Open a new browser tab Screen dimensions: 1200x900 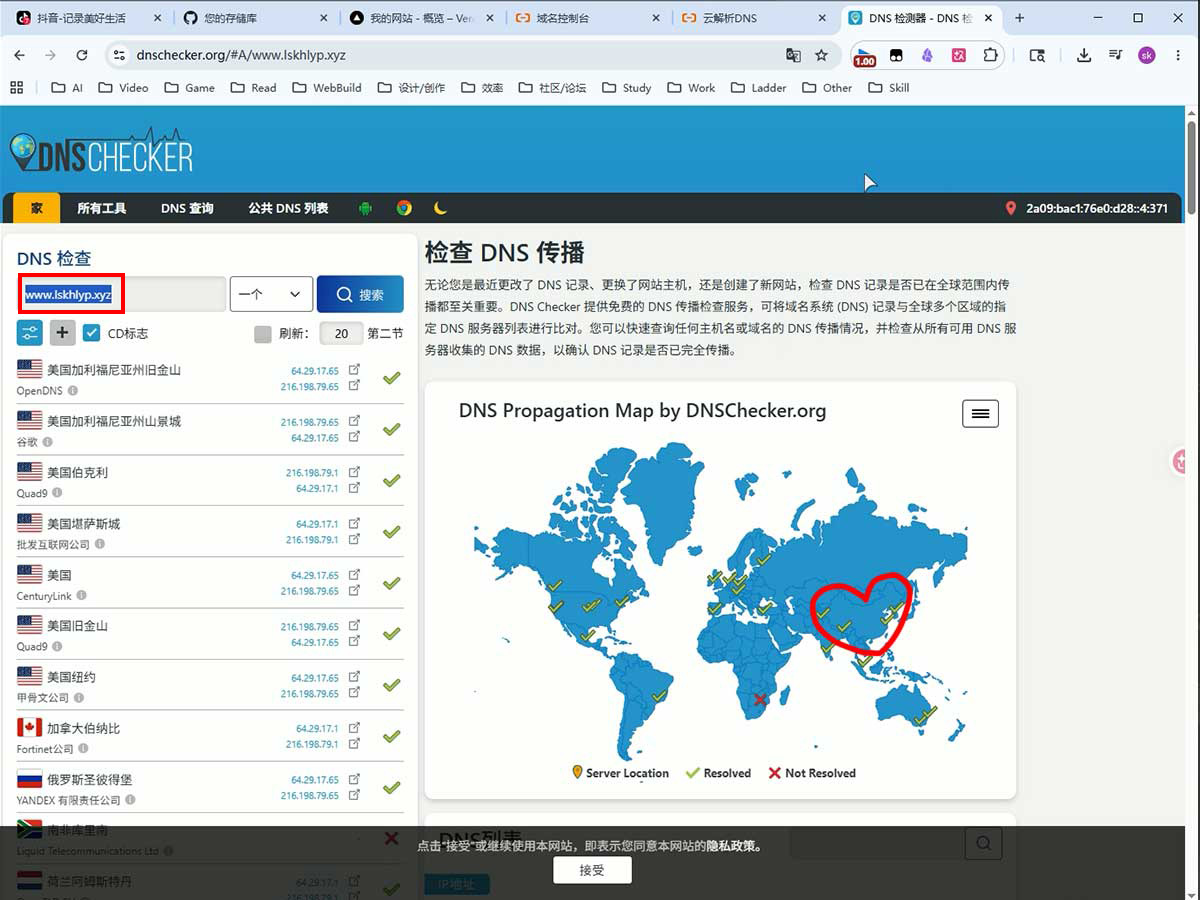click(1020, 18)
